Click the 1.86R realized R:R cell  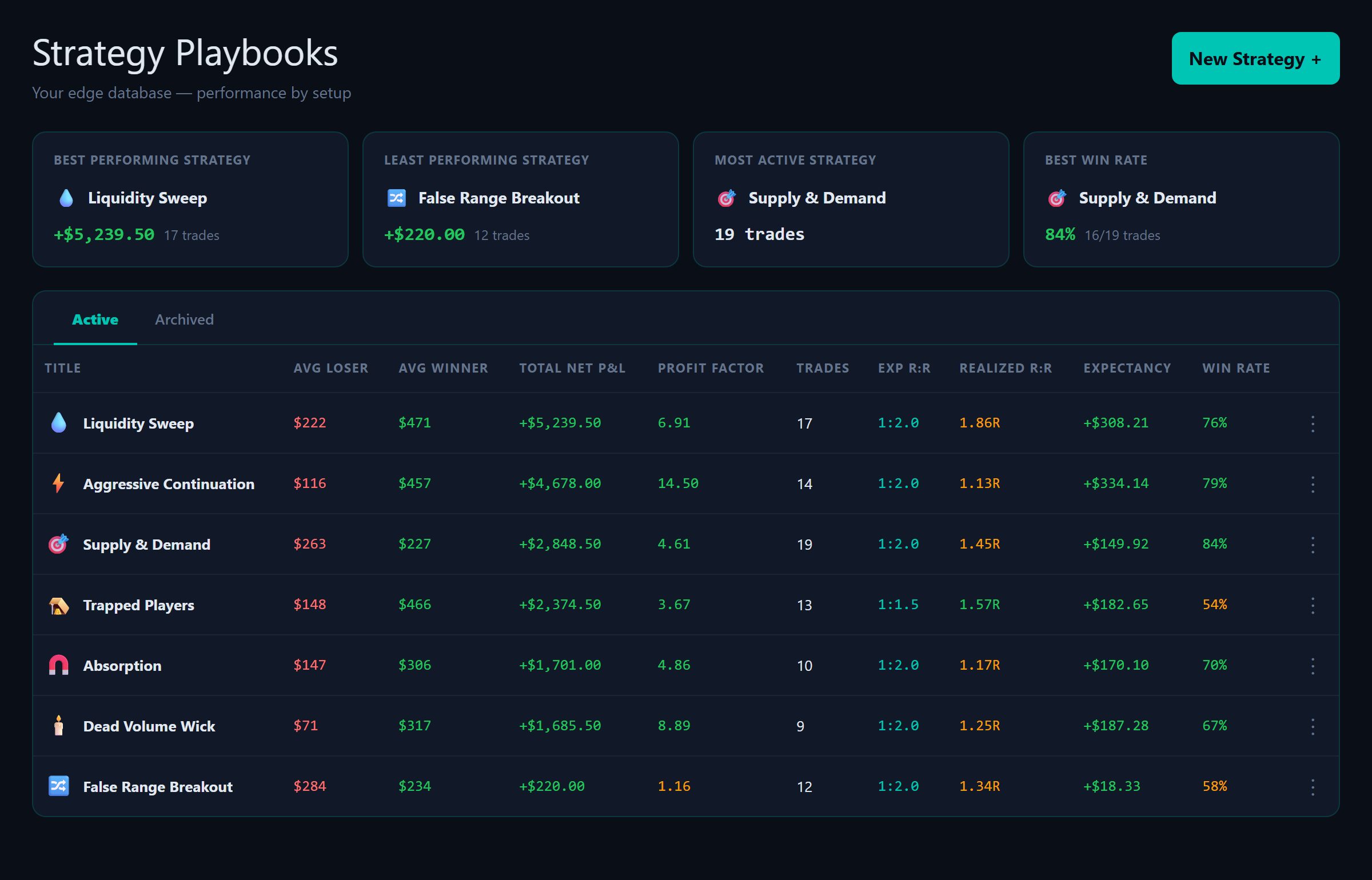[980, 423]
